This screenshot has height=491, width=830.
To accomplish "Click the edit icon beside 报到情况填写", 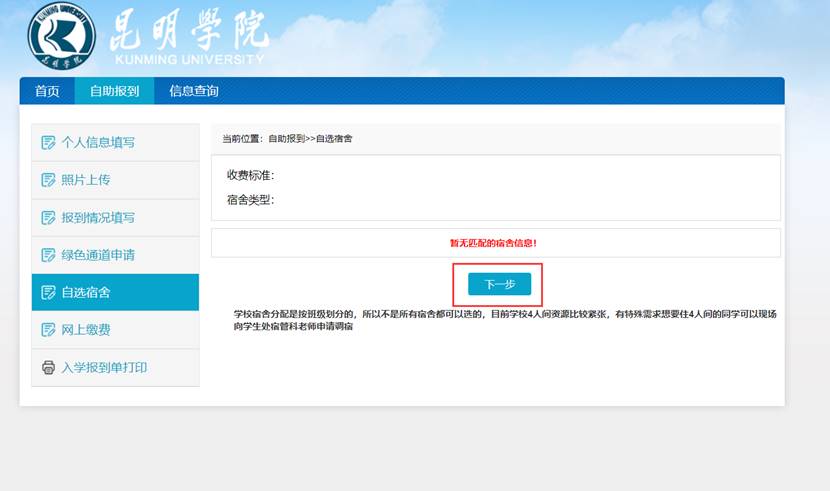I will tap(48, 217).
